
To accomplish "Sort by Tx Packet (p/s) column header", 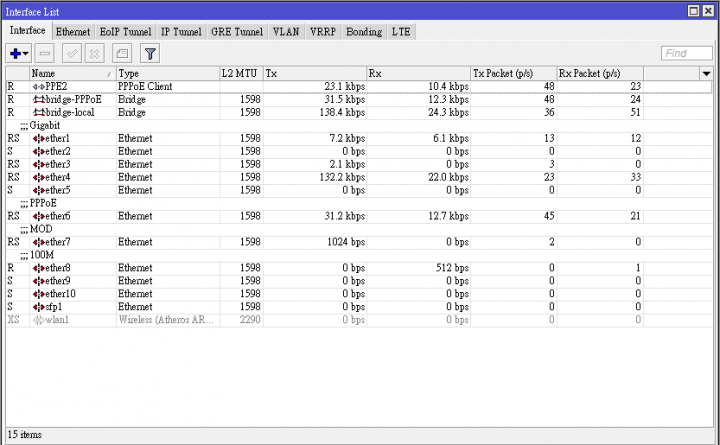I will [514, 73].
